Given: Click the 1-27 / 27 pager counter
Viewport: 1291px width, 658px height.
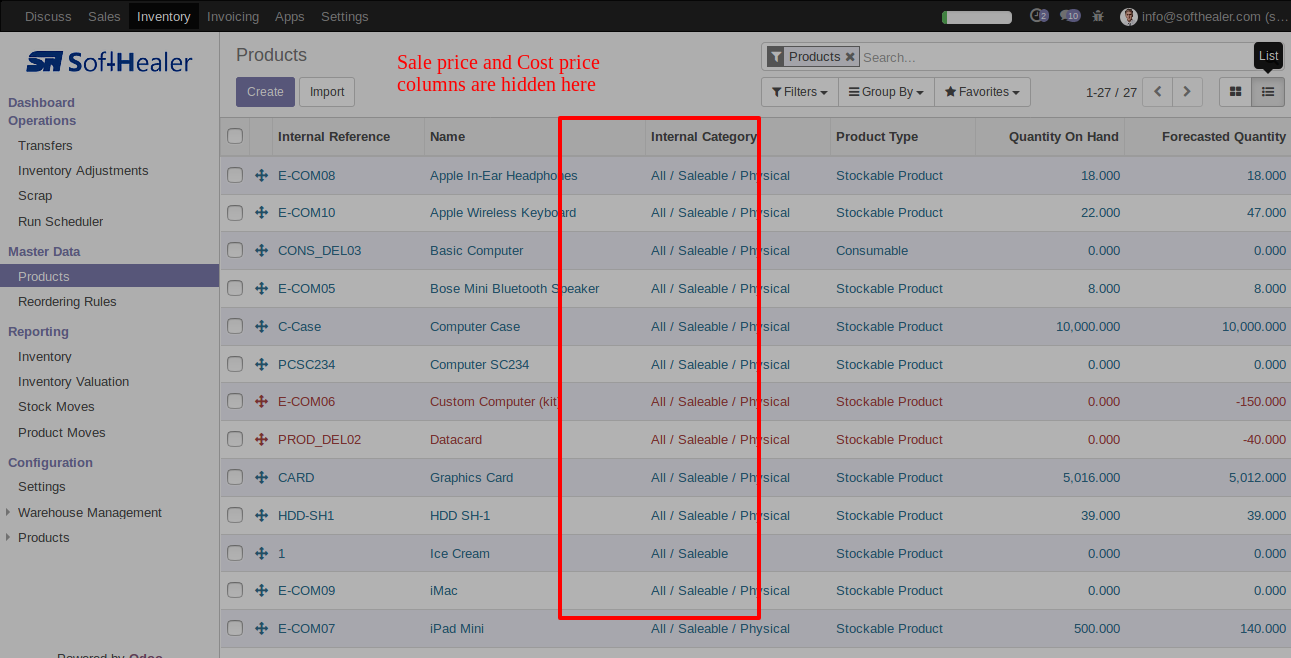Looking at the screenshot, I should [x=1111, y=92].
